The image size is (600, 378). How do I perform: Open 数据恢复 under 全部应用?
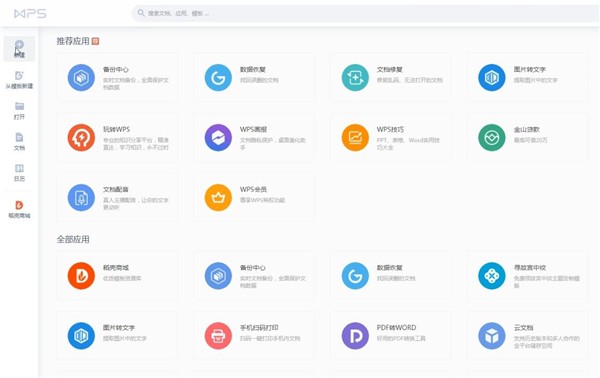click(391, 275)
